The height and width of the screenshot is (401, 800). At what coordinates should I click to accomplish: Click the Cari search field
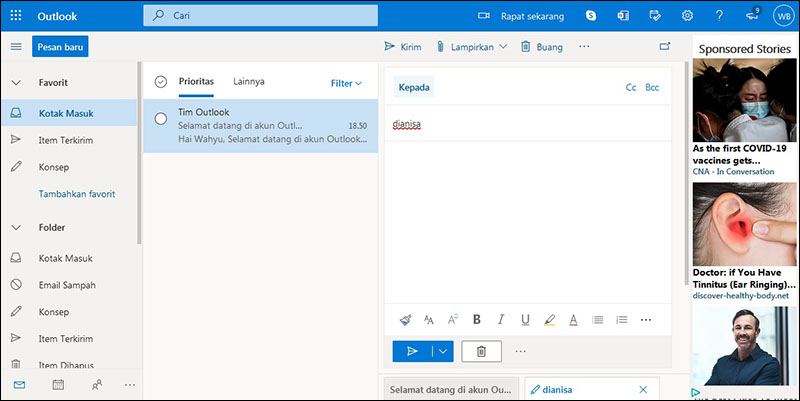(x=260, y=16)
